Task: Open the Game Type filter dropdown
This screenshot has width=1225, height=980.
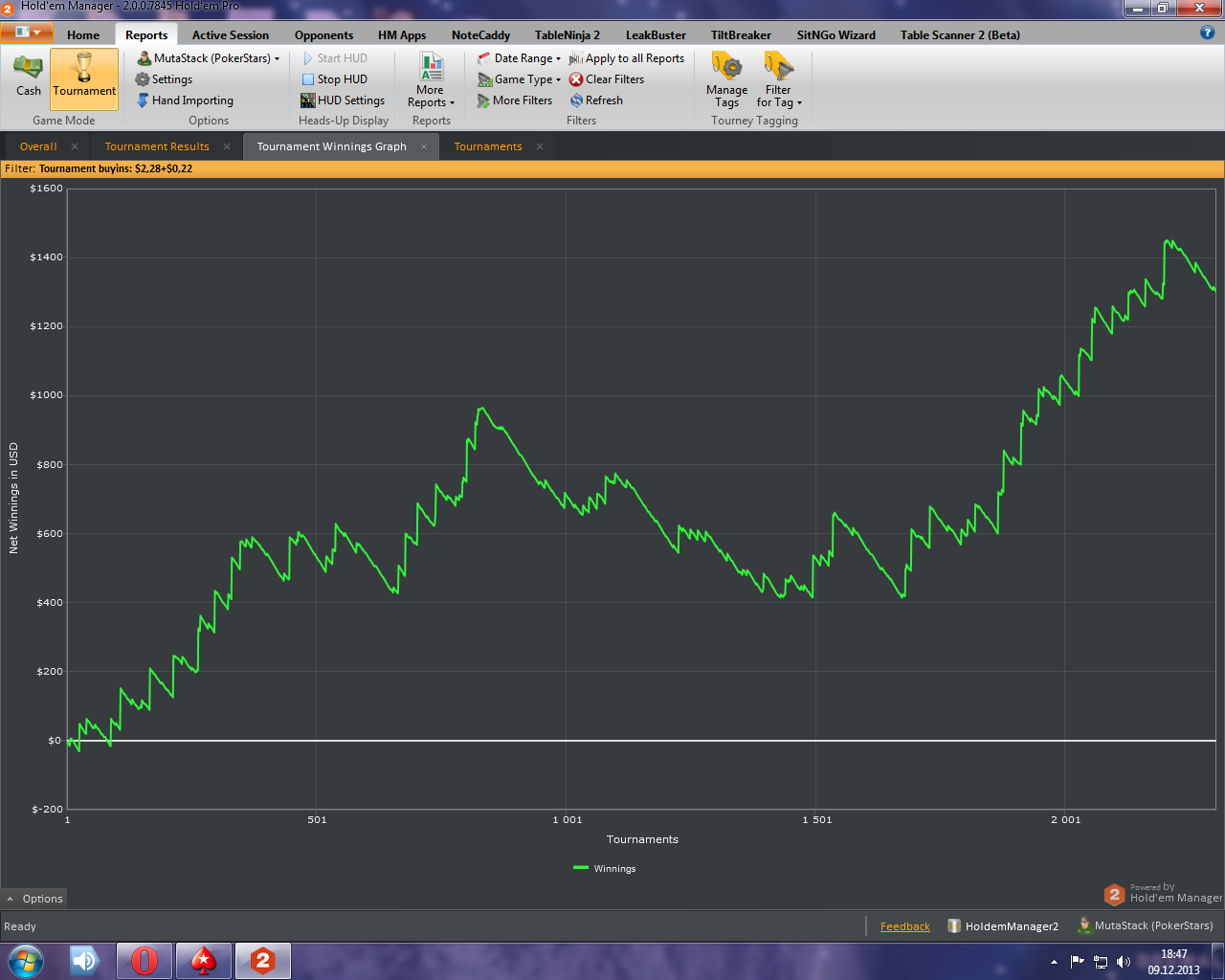Action: tap(519, 79)
